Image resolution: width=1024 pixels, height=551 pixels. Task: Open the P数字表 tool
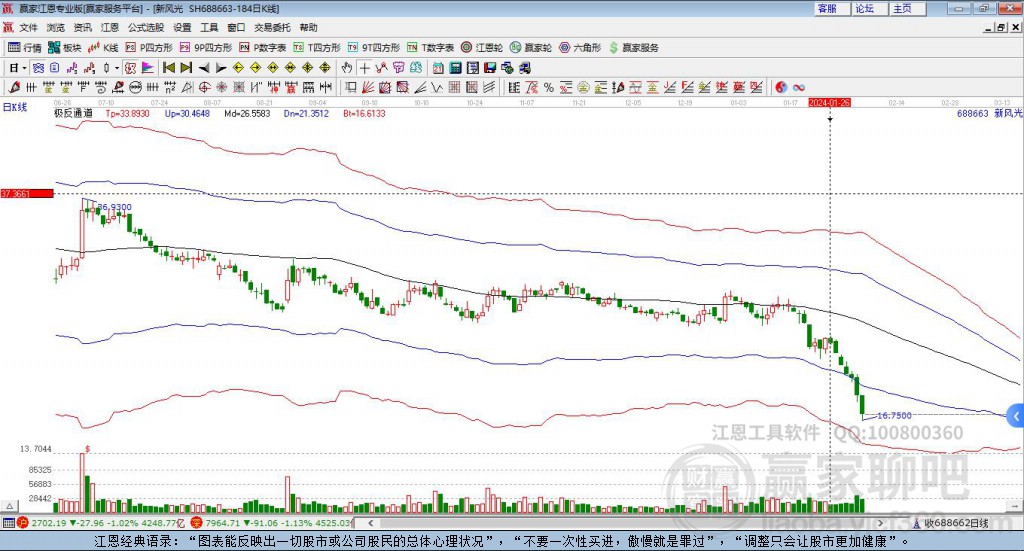click(263, 48)
